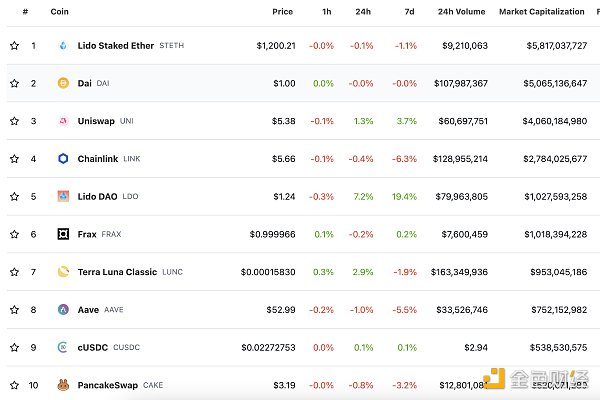Click the Lido DAO logo icon
Screen dimensions: 600x400
click(63, 196)
